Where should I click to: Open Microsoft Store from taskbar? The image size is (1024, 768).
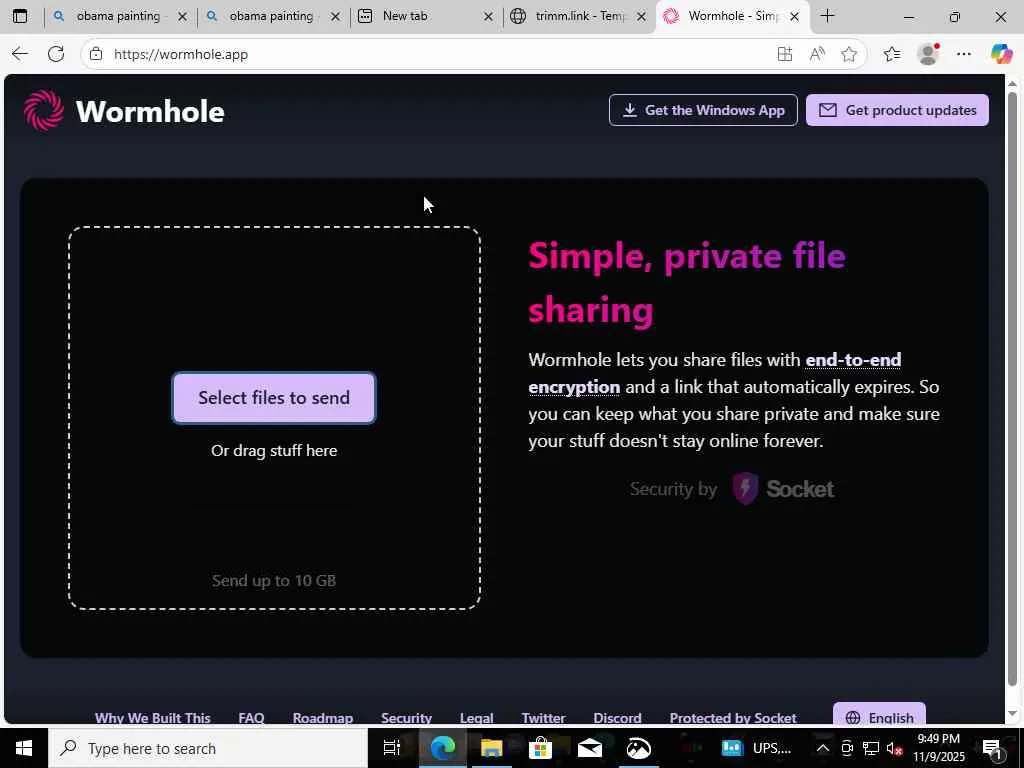pyautogui.click(x=540, y=748)
